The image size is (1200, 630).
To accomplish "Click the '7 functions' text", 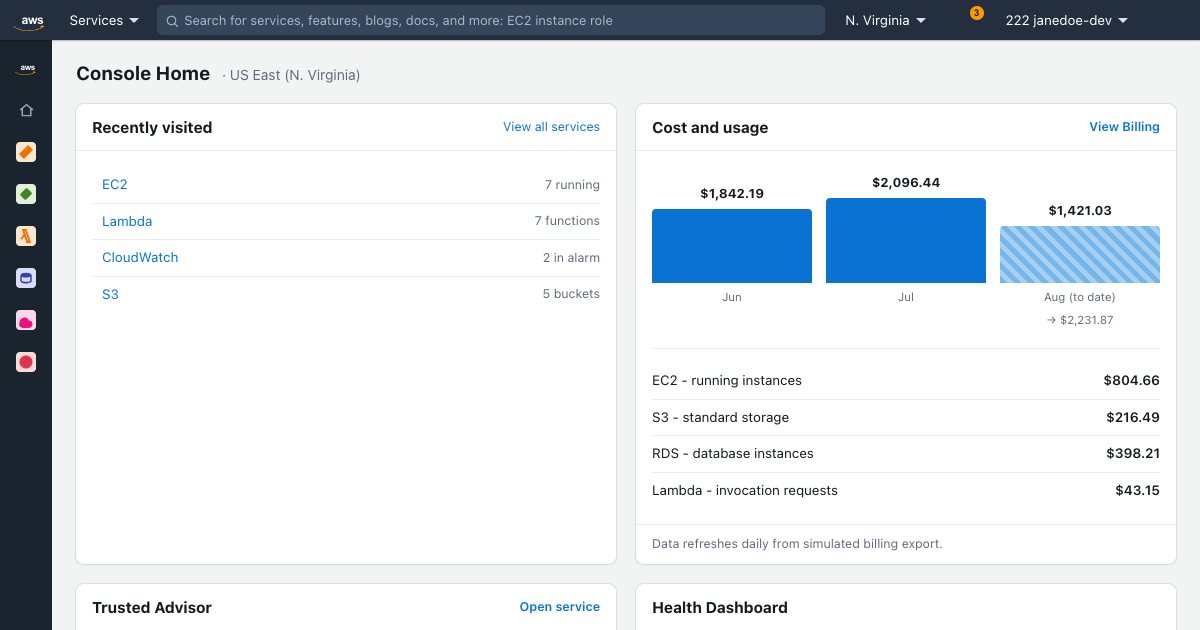I will (567, 221).
